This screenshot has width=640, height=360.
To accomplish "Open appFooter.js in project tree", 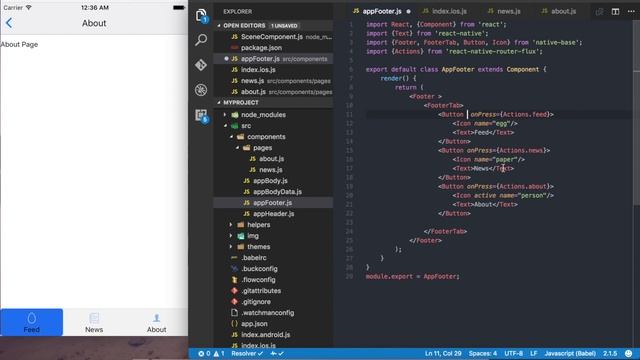I will click(x=273, y=203).
